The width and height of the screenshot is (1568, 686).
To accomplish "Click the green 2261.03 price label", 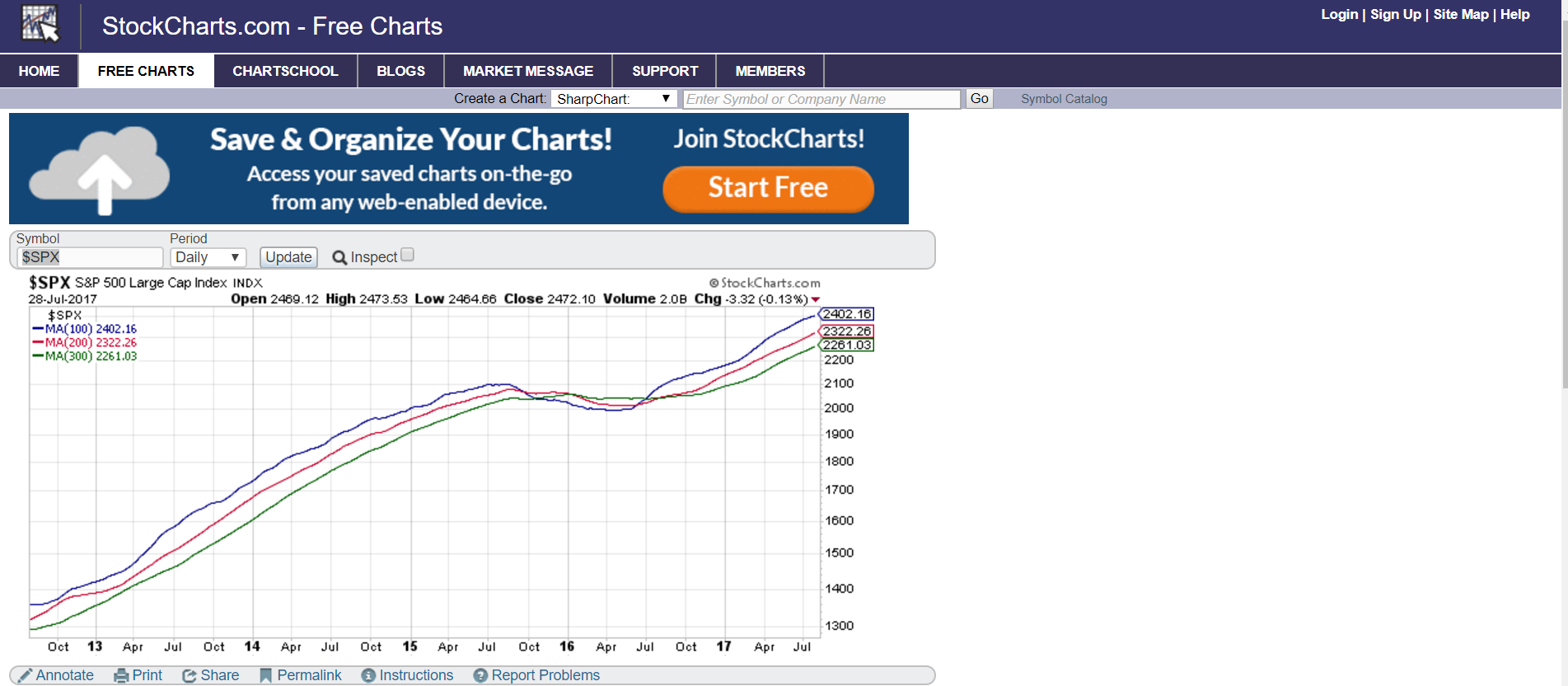I will coord(846,345).
